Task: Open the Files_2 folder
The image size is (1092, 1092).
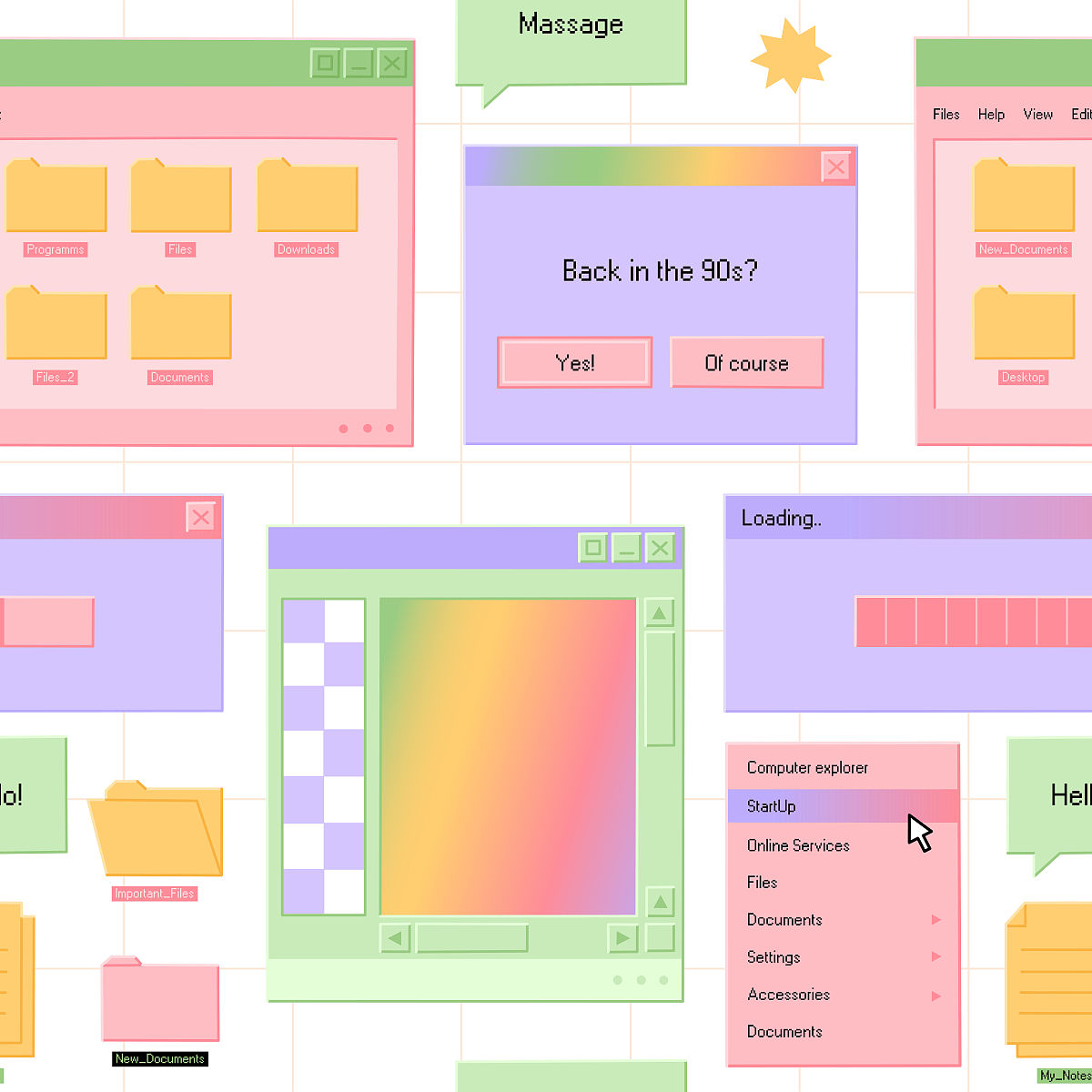Action: (x=56, y=324)
